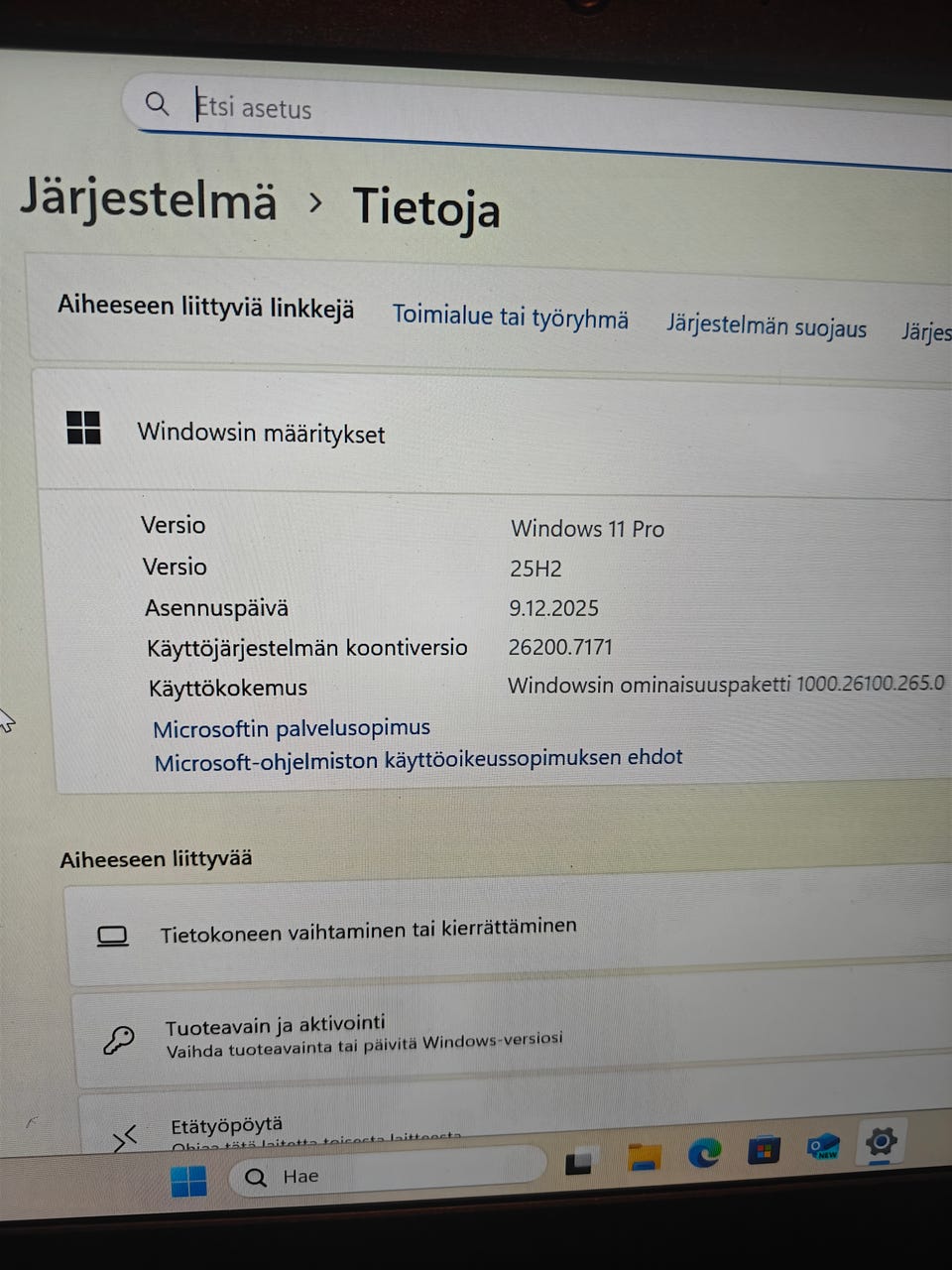
Task: Open the Microsoftin palvelusopimus link
Action: (292, 728)
